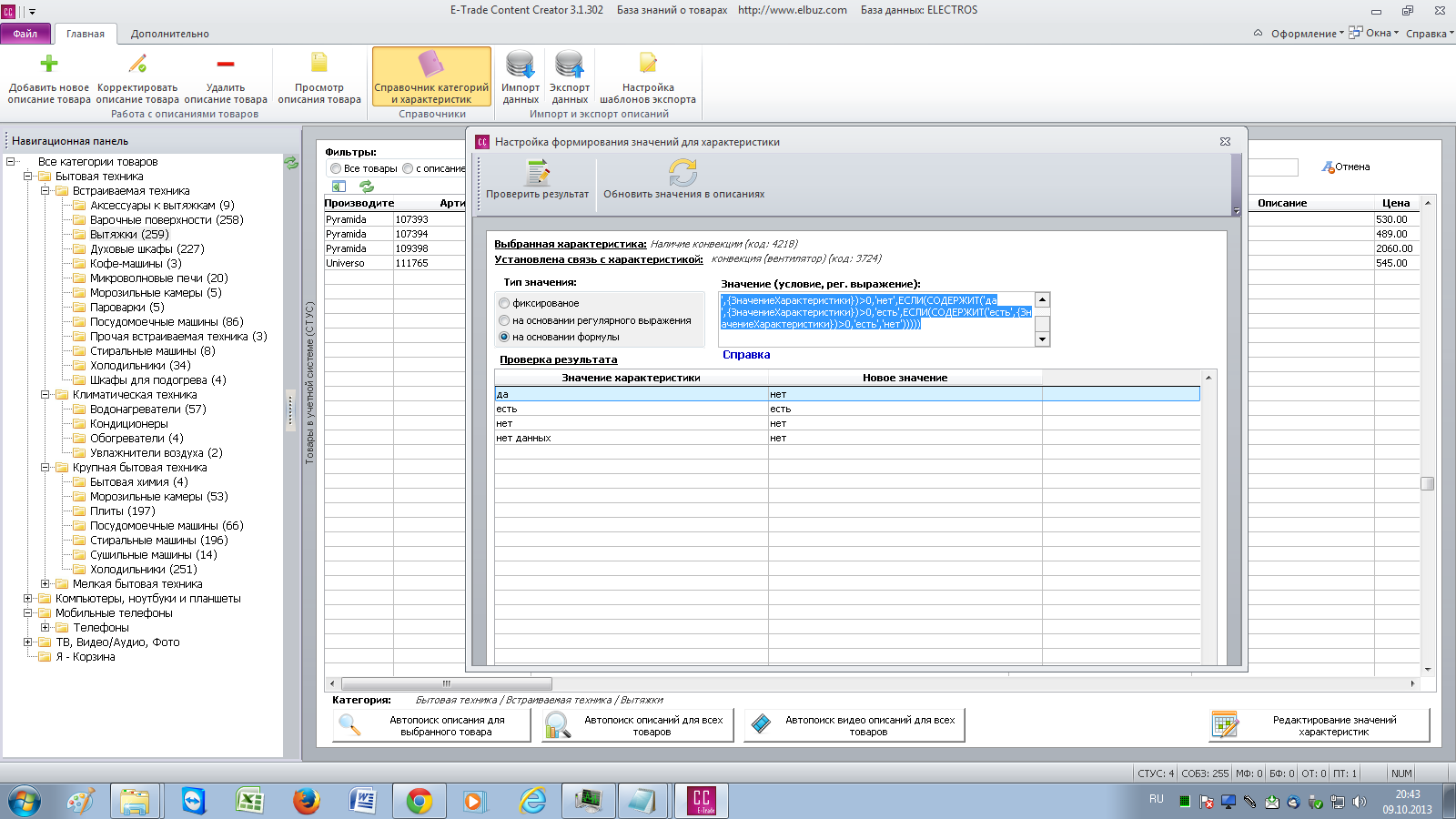This screenshot has height=819, width=1456.
Task: Open Microsoft Excel from the taskbar
Action: (249, 801)
